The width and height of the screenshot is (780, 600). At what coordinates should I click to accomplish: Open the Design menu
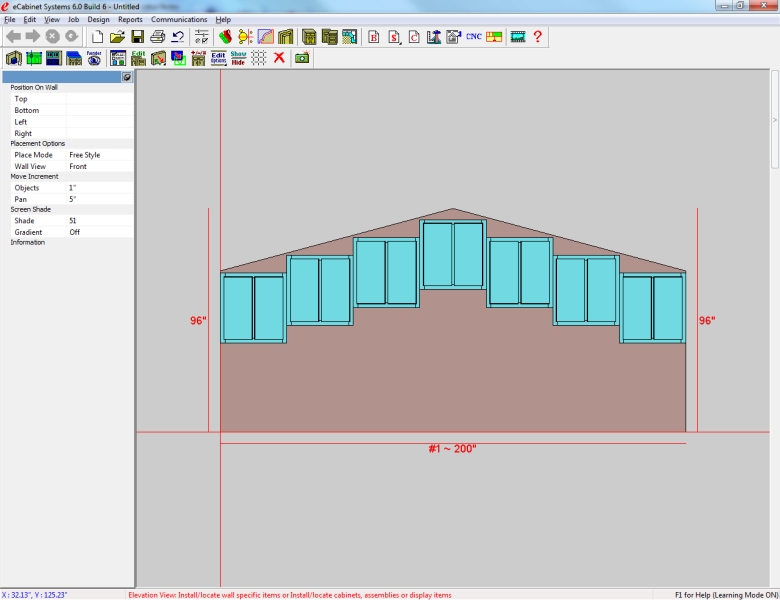pos(98,19)
